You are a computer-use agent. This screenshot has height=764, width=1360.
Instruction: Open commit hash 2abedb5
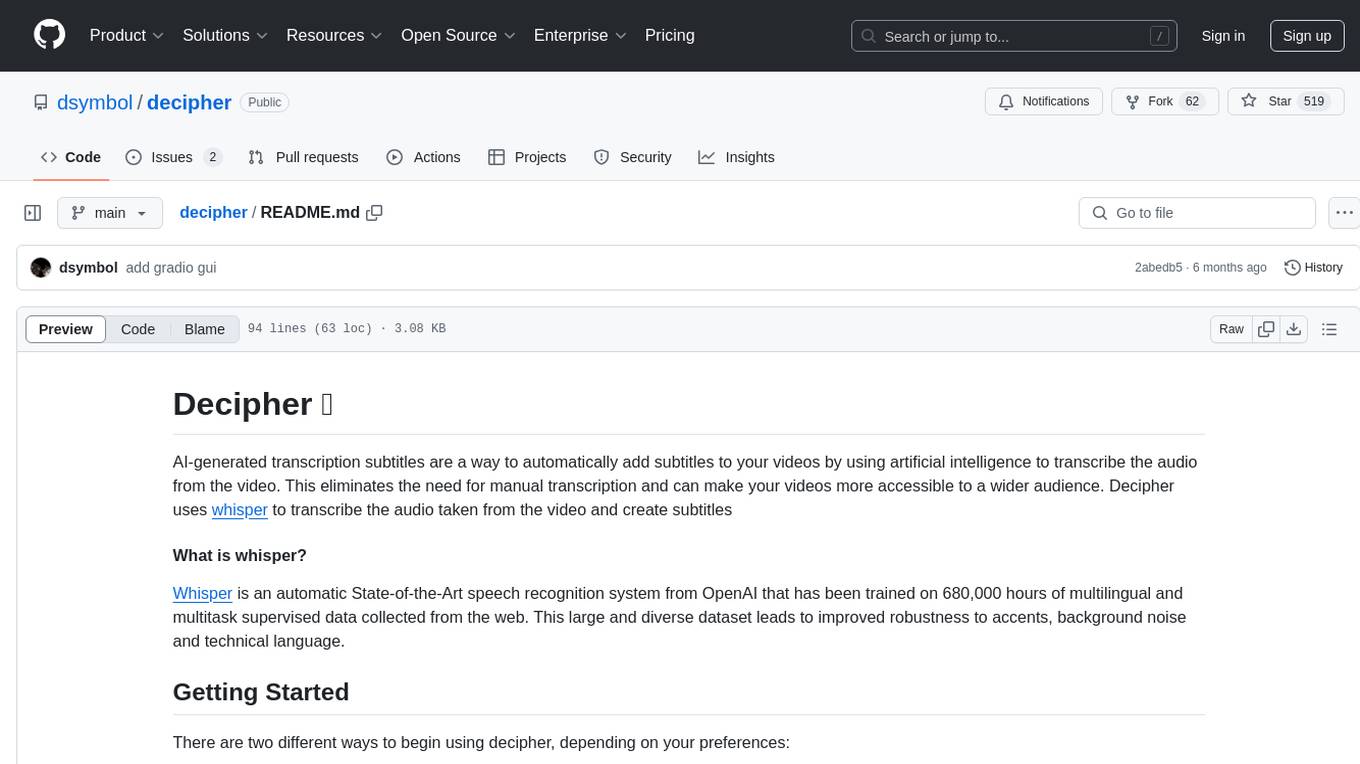tap(1158, 268)
